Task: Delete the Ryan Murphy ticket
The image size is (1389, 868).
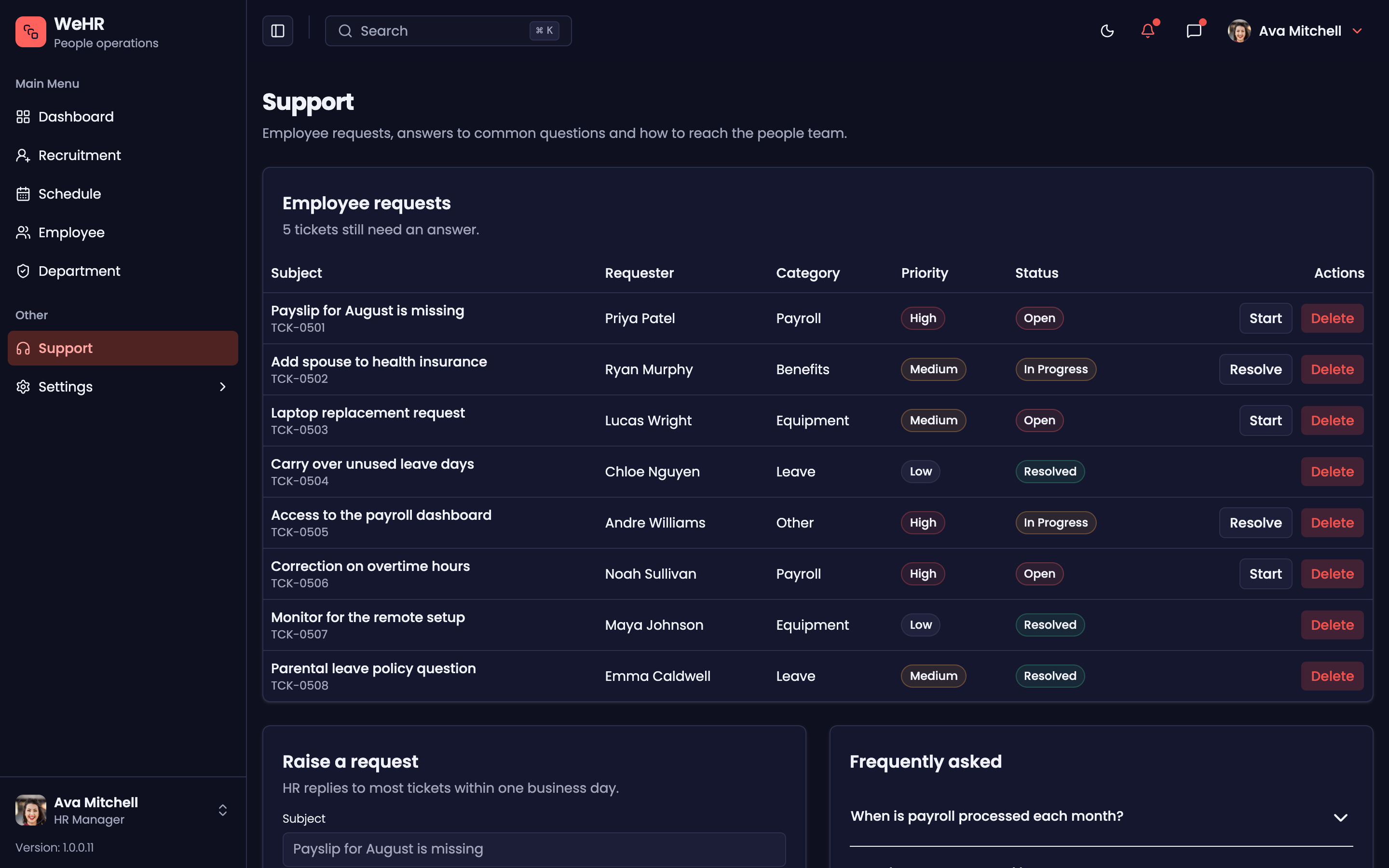Action: point(1332,370)
